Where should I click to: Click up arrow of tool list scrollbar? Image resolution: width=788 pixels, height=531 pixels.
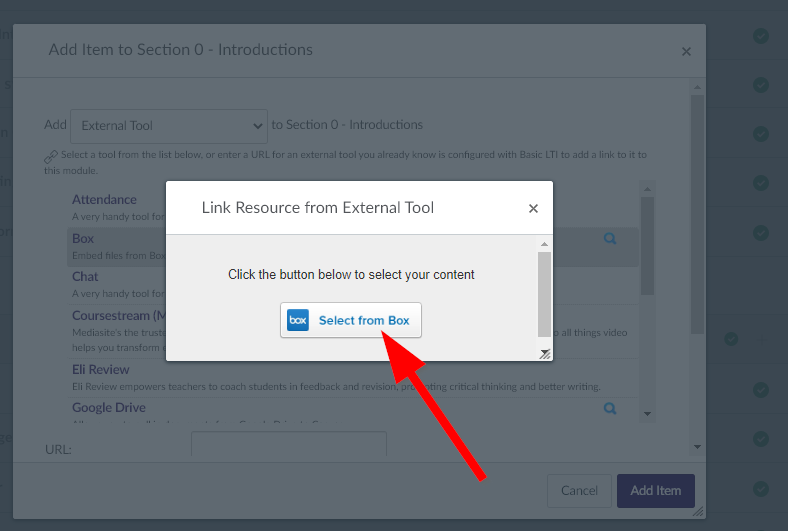pos(647,189)
